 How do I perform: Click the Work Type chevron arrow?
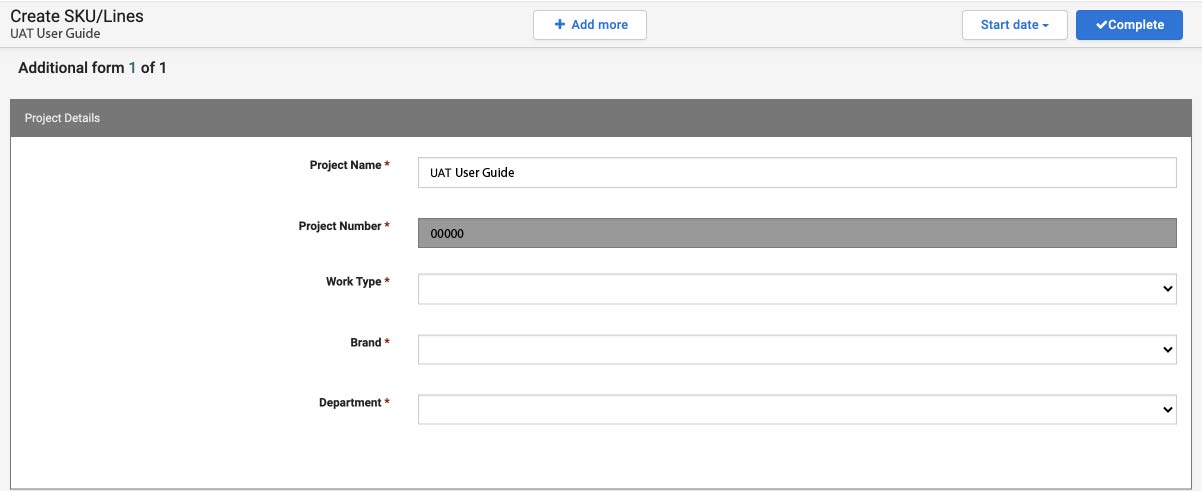(x=1168, y=289)
